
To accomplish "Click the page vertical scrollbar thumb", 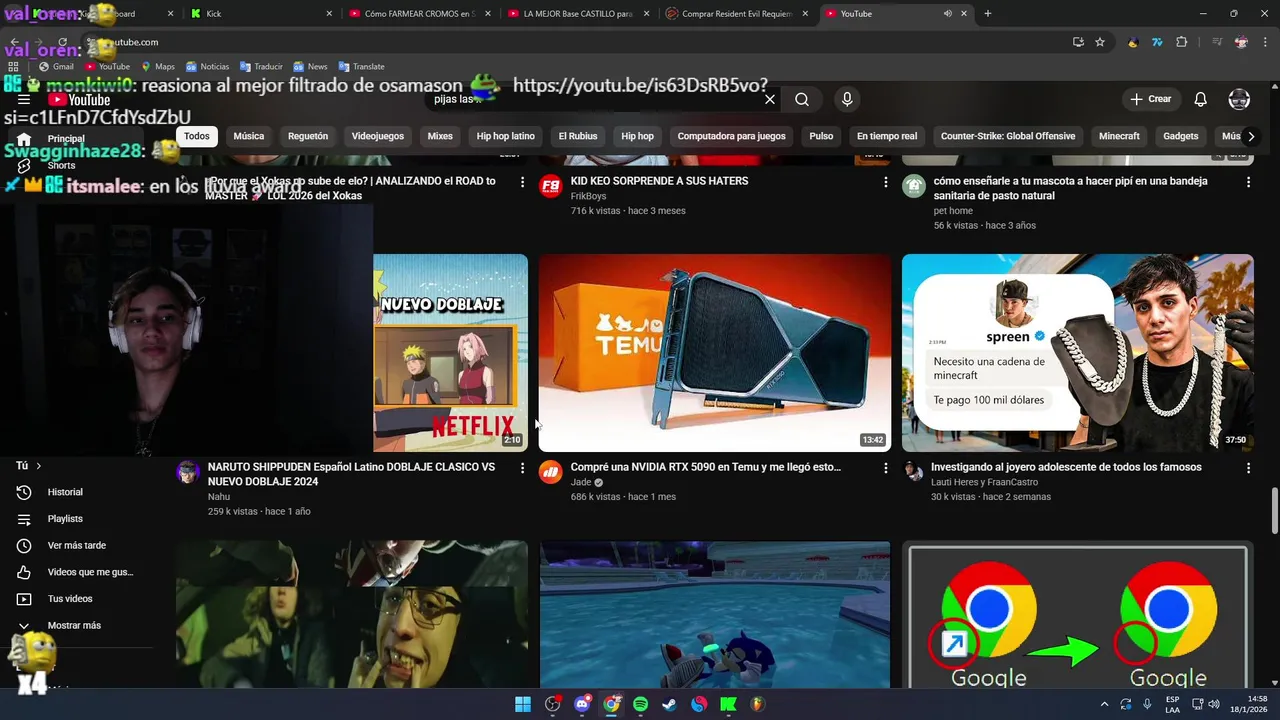I will tap(1274, 510).
